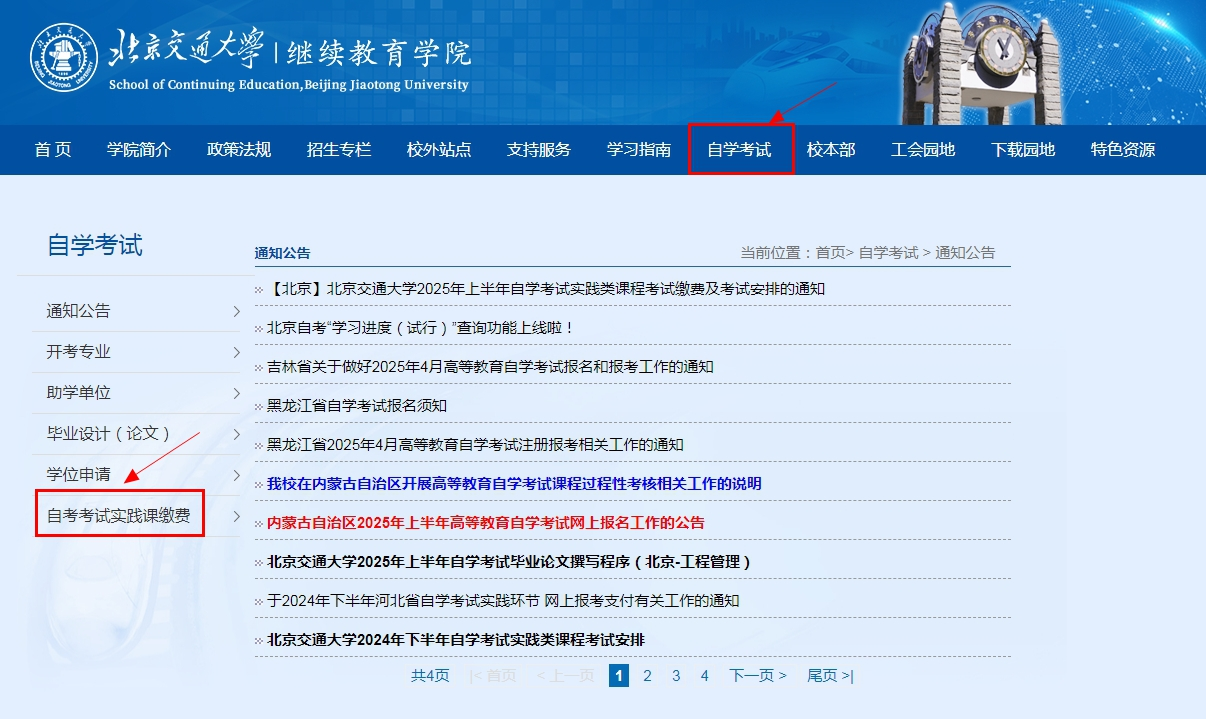Expand the 开考专业 sidebar chevron
The image size is (1206, 719).
(x=236, y=352)
